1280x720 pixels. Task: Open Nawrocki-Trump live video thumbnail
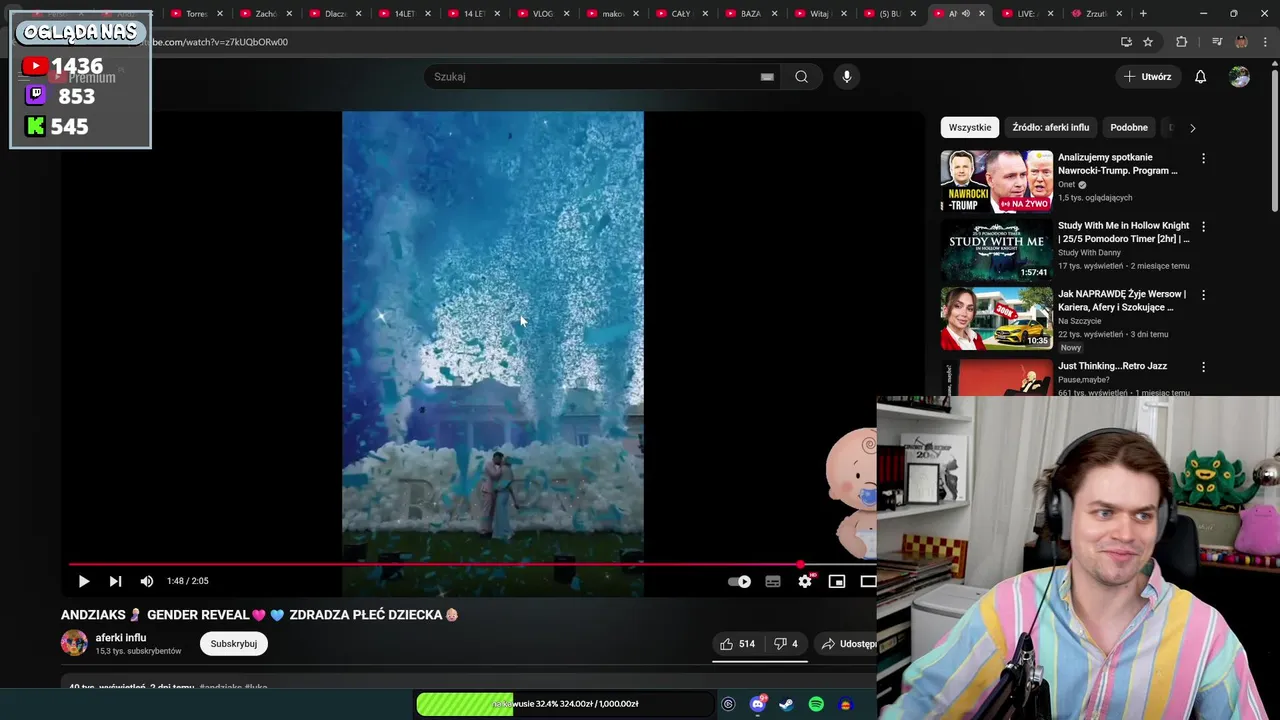pyautogui.click(x=996, y=182)
